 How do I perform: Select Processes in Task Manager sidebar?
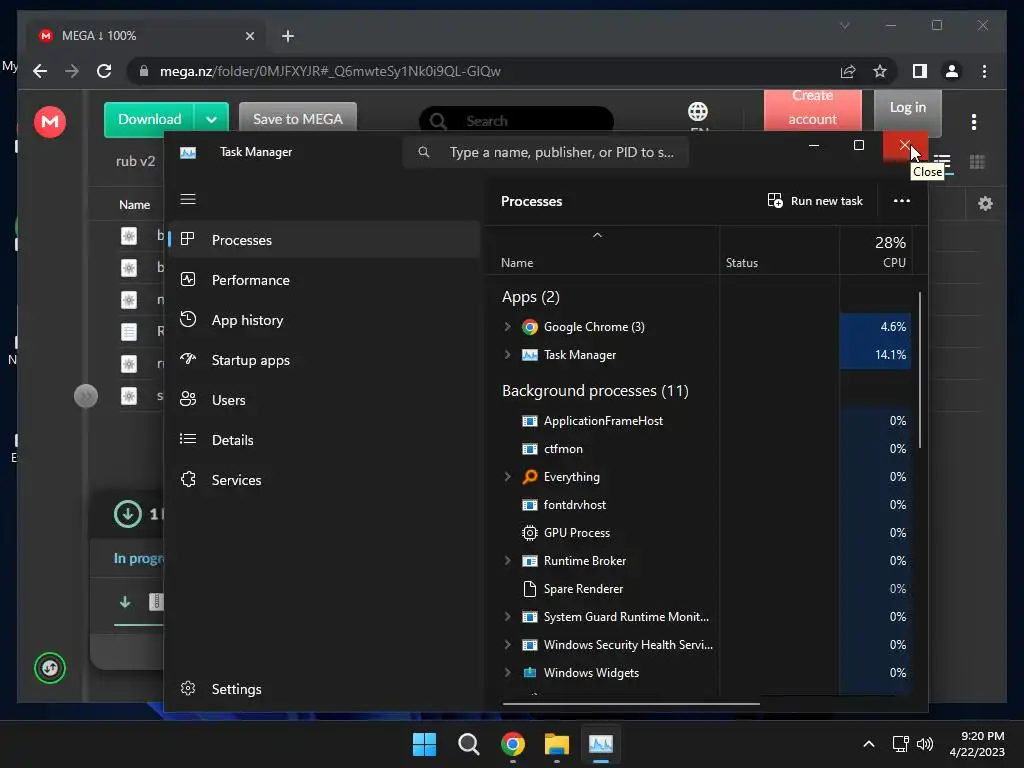[325, 240]
